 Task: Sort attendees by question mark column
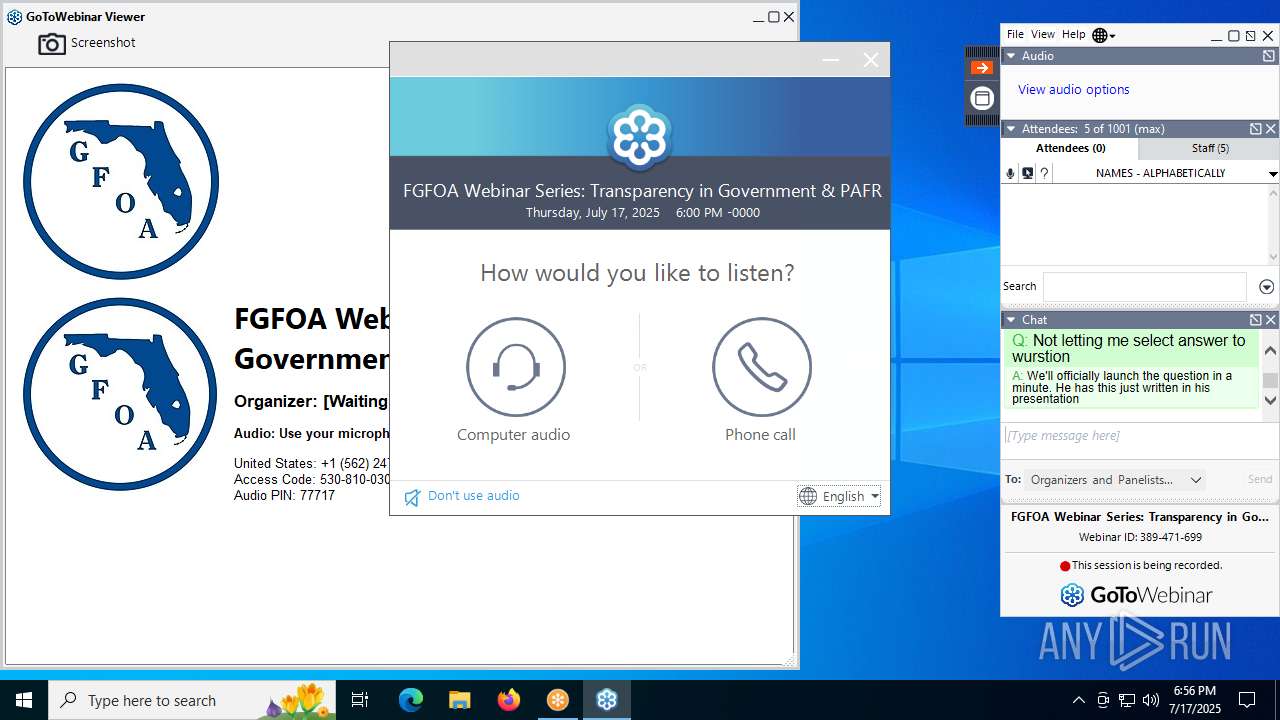pyautogui.click(x=1044, y=173)
